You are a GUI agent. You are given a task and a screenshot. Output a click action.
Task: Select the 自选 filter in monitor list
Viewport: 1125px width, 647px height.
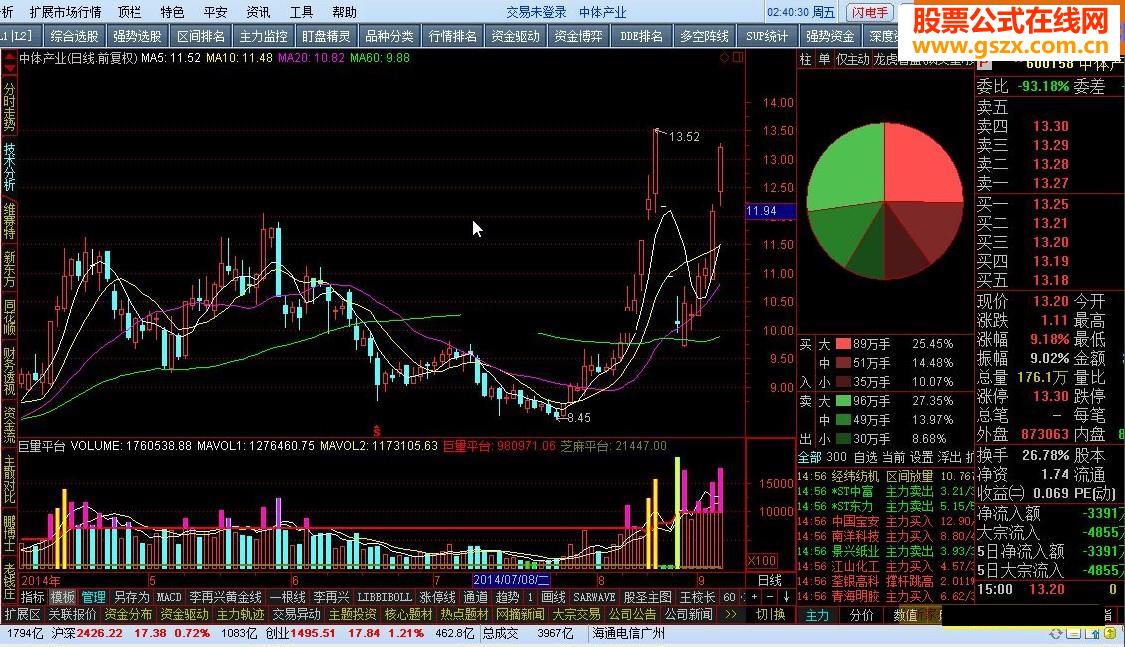click(x=865, y=457)
